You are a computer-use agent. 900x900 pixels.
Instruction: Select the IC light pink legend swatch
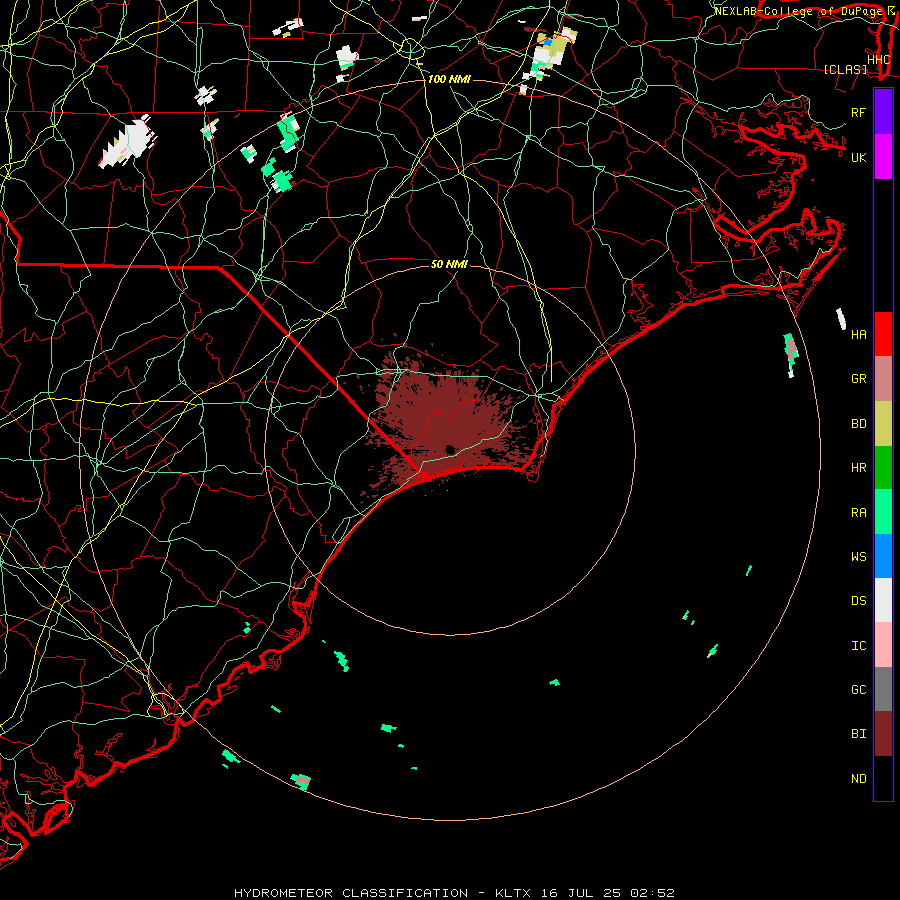pyautogui.click(x=883, y=645)
